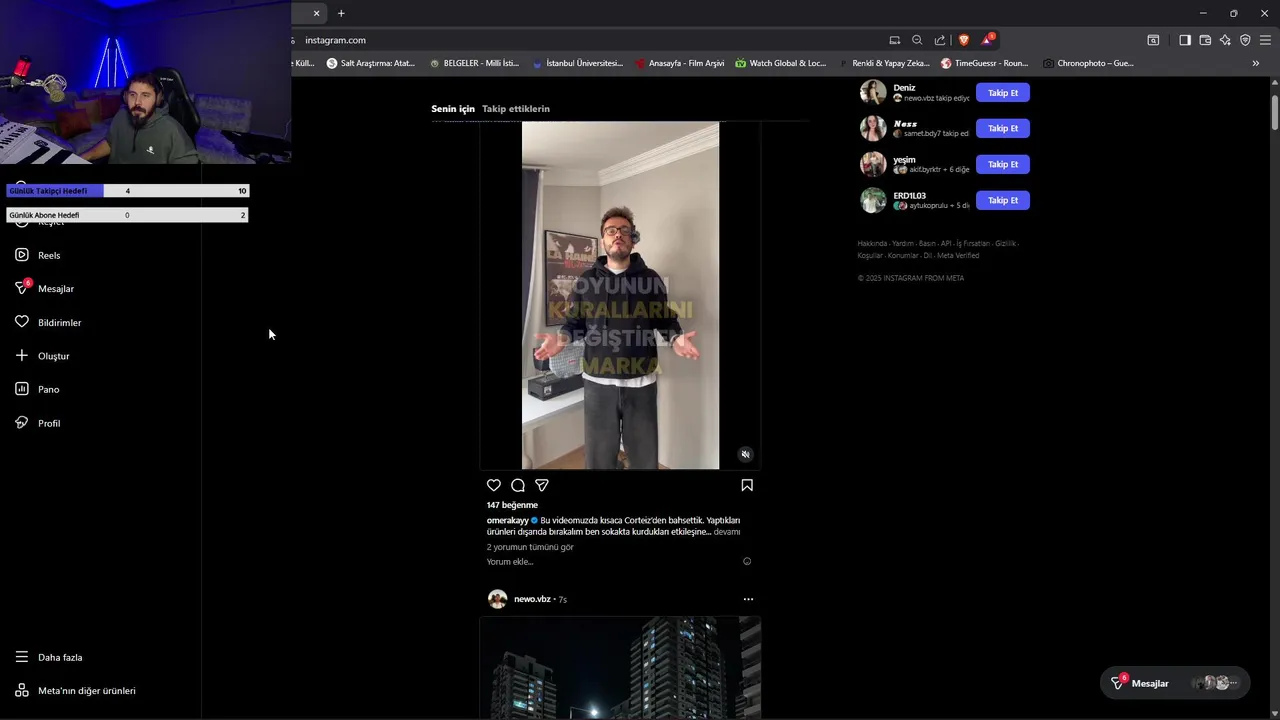
Task: Open the Brave VPN shield icon
Action: coord(1245,40)
